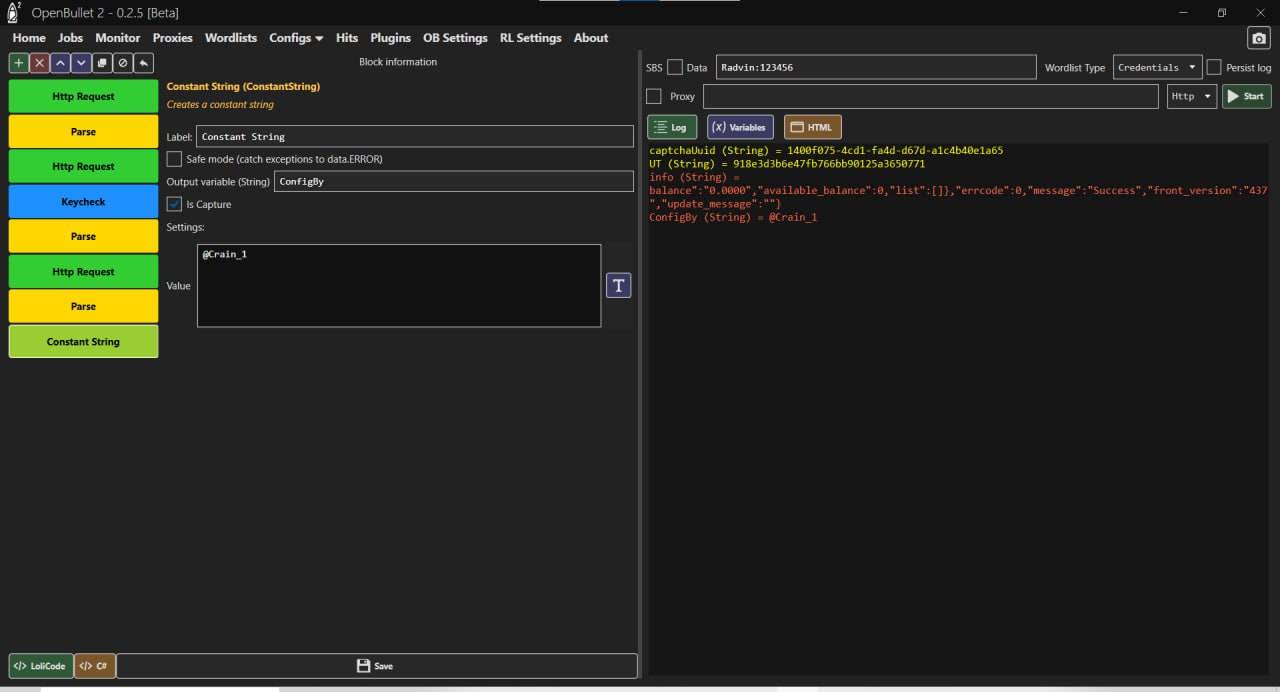Click the red remove block X icon
The width and height of the screenshot is (1280, 692).
[x=40, y=62]
